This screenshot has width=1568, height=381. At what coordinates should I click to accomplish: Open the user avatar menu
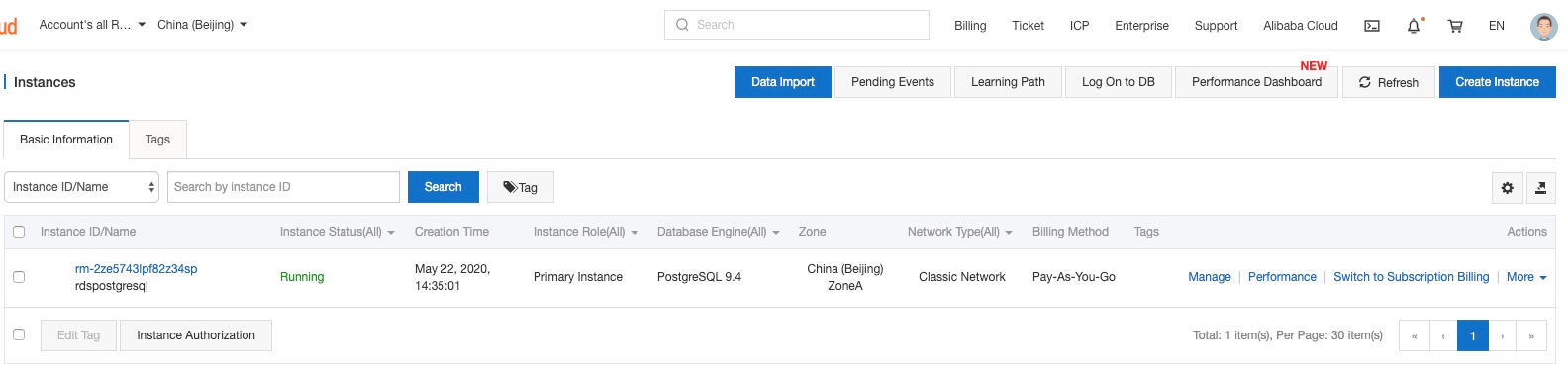point(1543,26)
